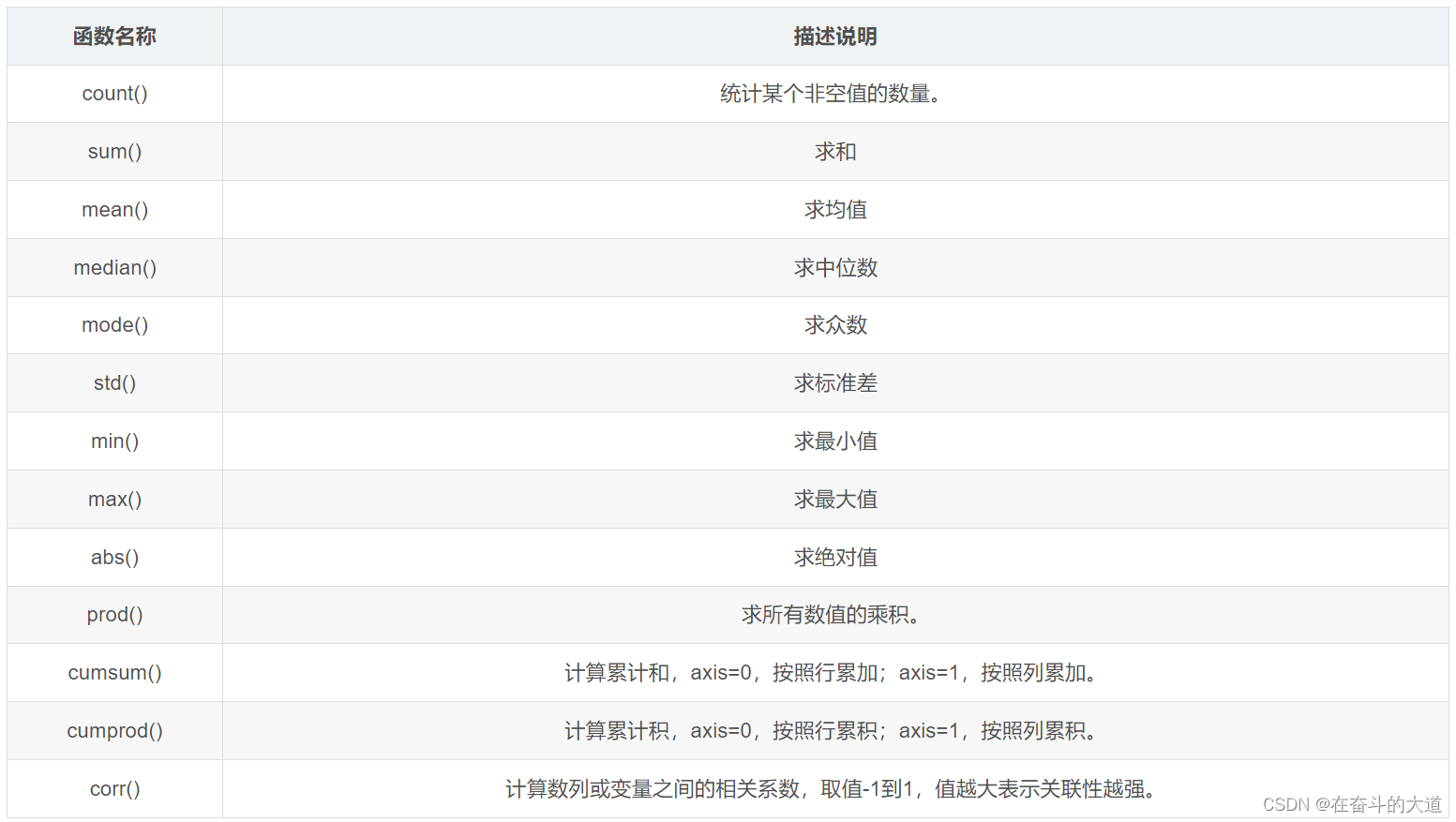Click the 求标准差 description cell
The height and width of the screenshot is (822, 1456).
click(x=835, y=383)
